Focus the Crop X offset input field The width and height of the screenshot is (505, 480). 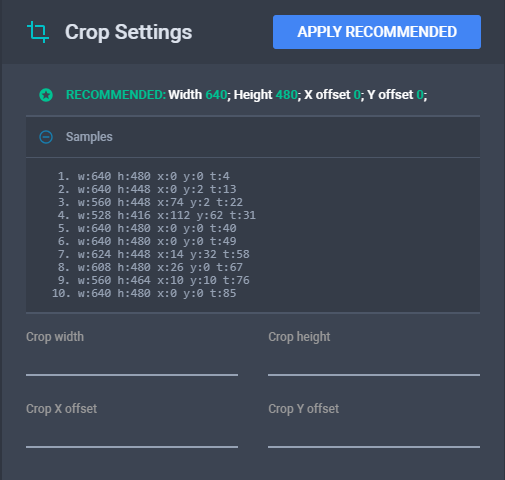(x=132, y=435)
